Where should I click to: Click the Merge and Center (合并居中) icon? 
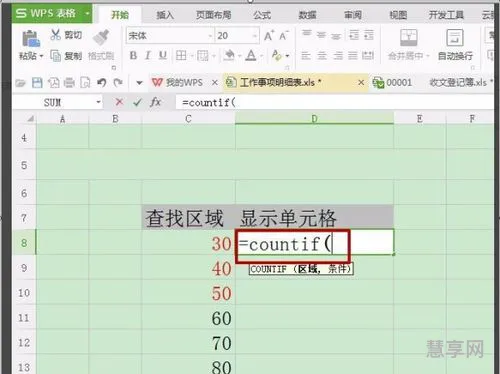tap(409, 37)
